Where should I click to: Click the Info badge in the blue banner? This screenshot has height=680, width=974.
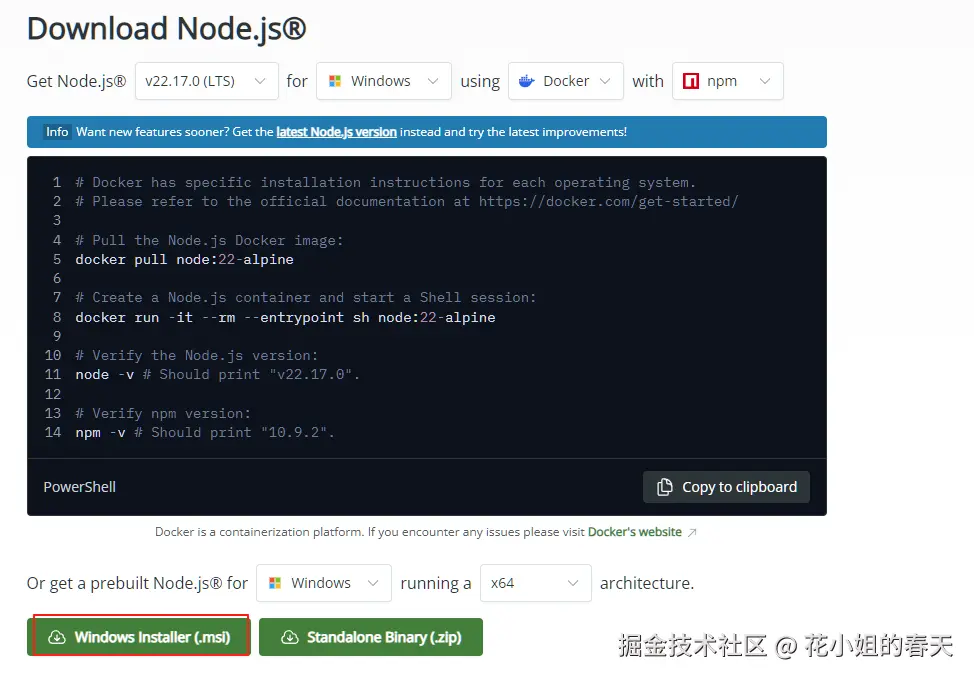57,132
